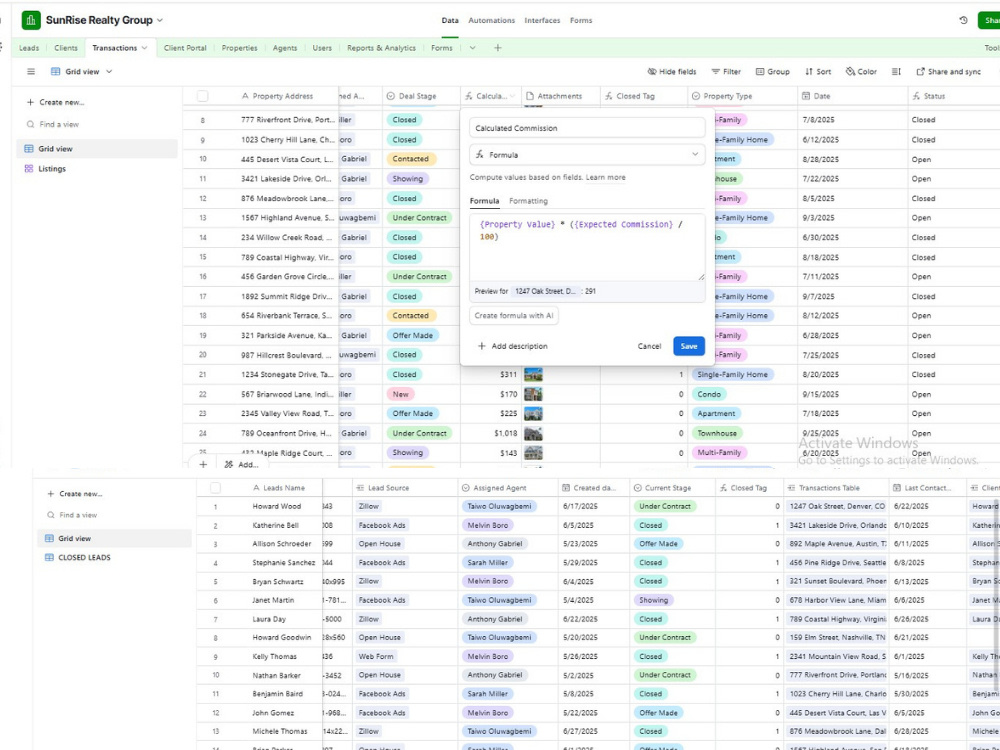Click the plus icon to add a table

click(497, 48)
